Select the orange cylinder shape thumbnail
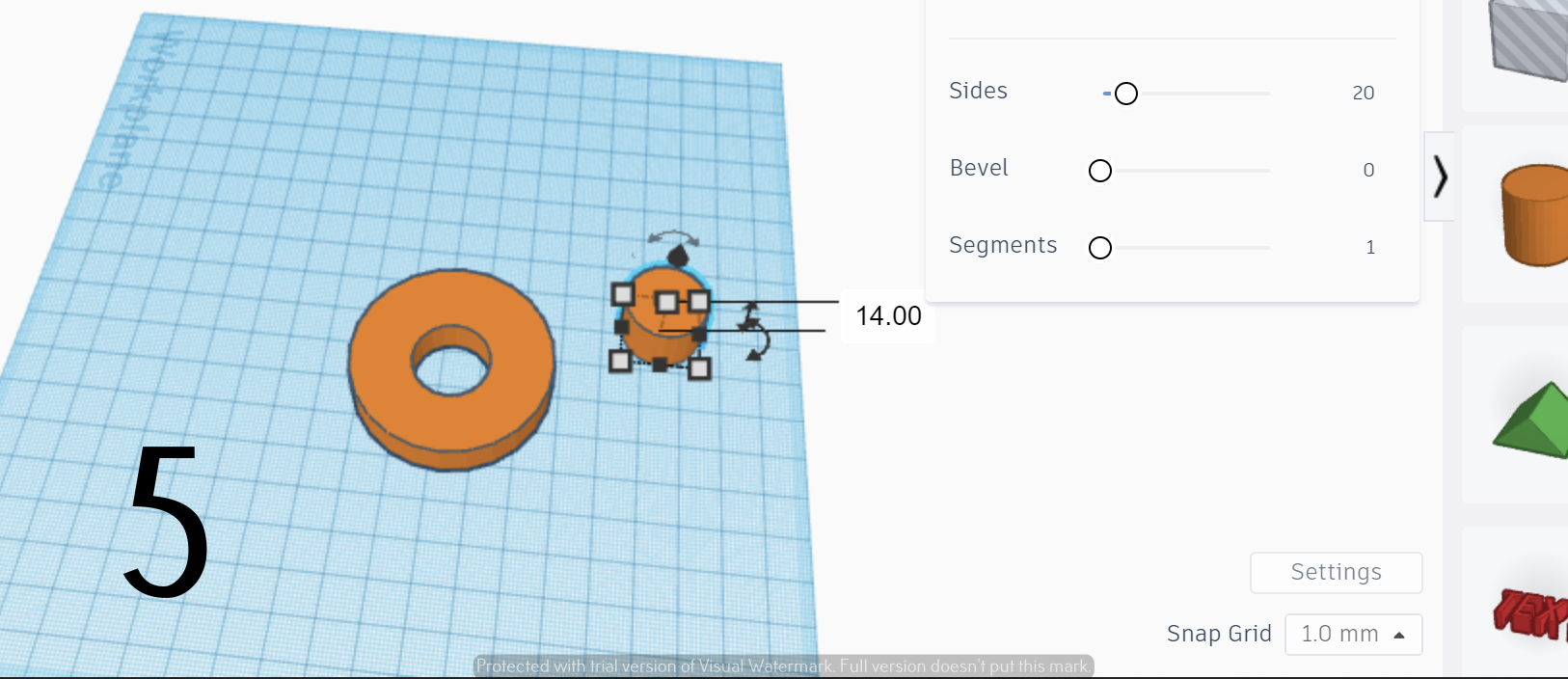Screen dimensions: 1568x679 (x=1535, y=214)
